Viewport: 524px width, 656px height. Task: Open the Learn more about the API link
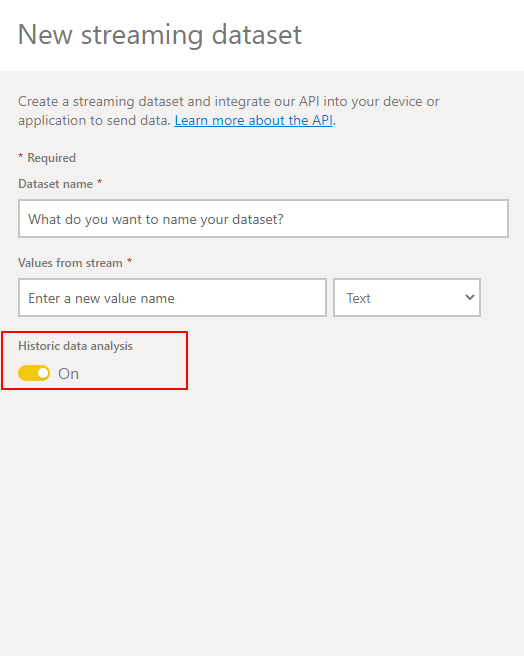254,120
